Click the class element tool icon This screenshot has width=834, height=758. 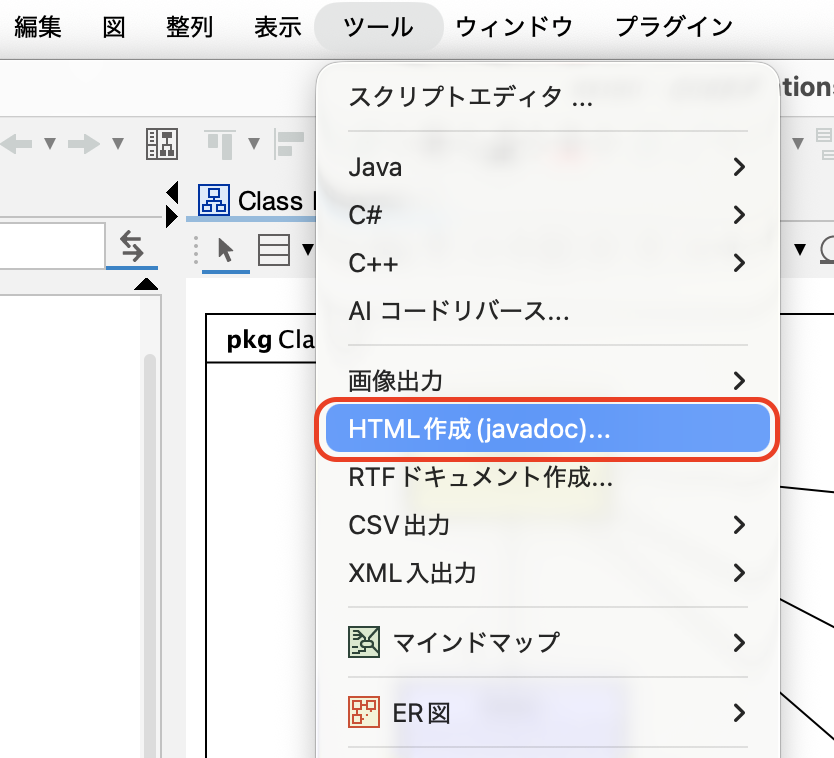point(273,250)
